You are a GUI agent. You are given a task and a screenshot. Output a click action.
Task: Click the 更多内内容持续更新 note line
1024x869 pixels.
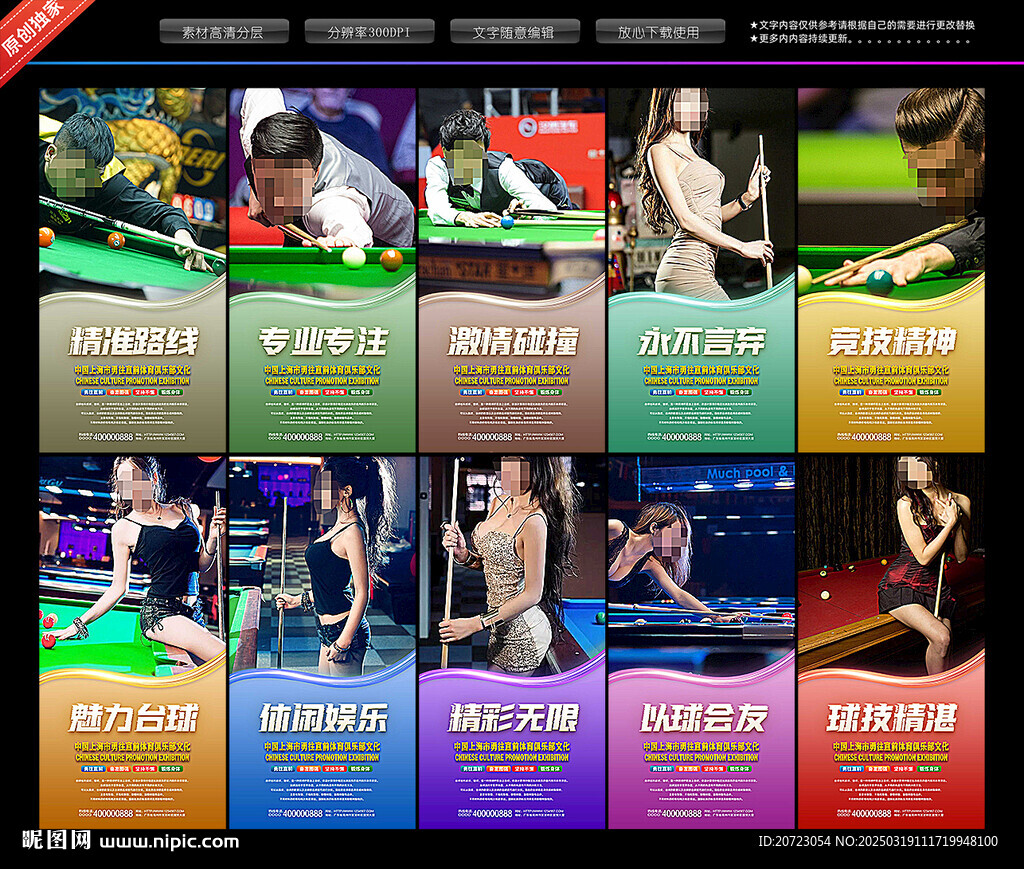859,39
